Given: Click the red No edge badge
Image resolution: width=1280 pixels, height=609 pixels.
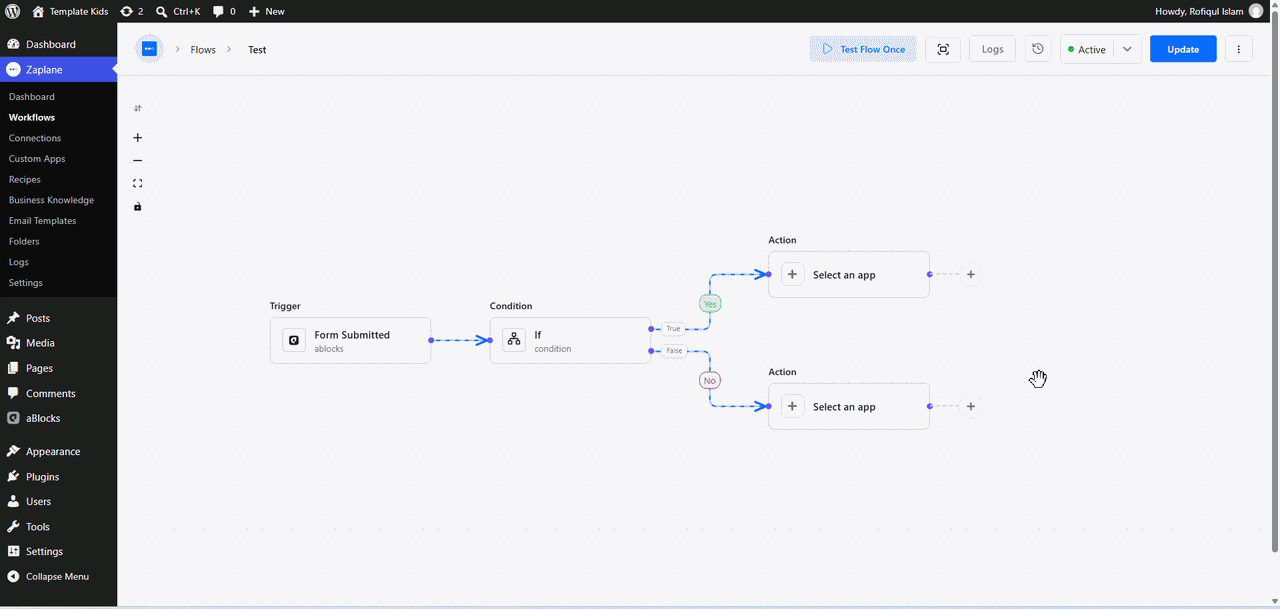Looking at the screenshot, I should (x=710, y=380).
